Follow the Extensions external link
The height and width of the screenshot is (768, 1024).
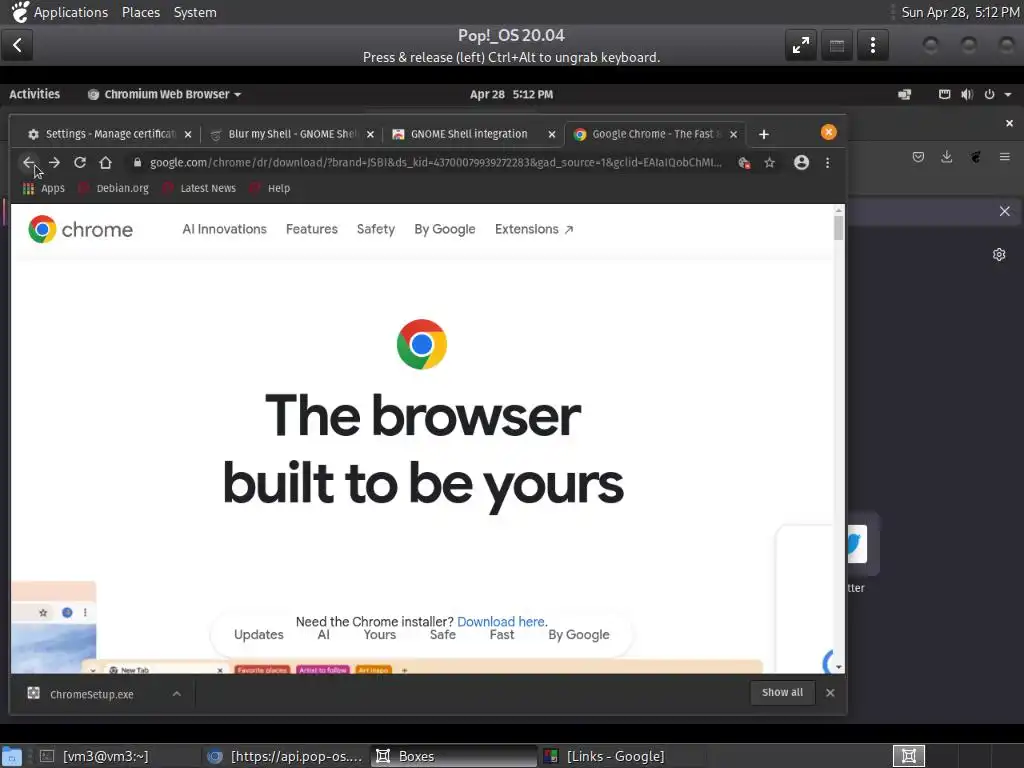(534, 229)
